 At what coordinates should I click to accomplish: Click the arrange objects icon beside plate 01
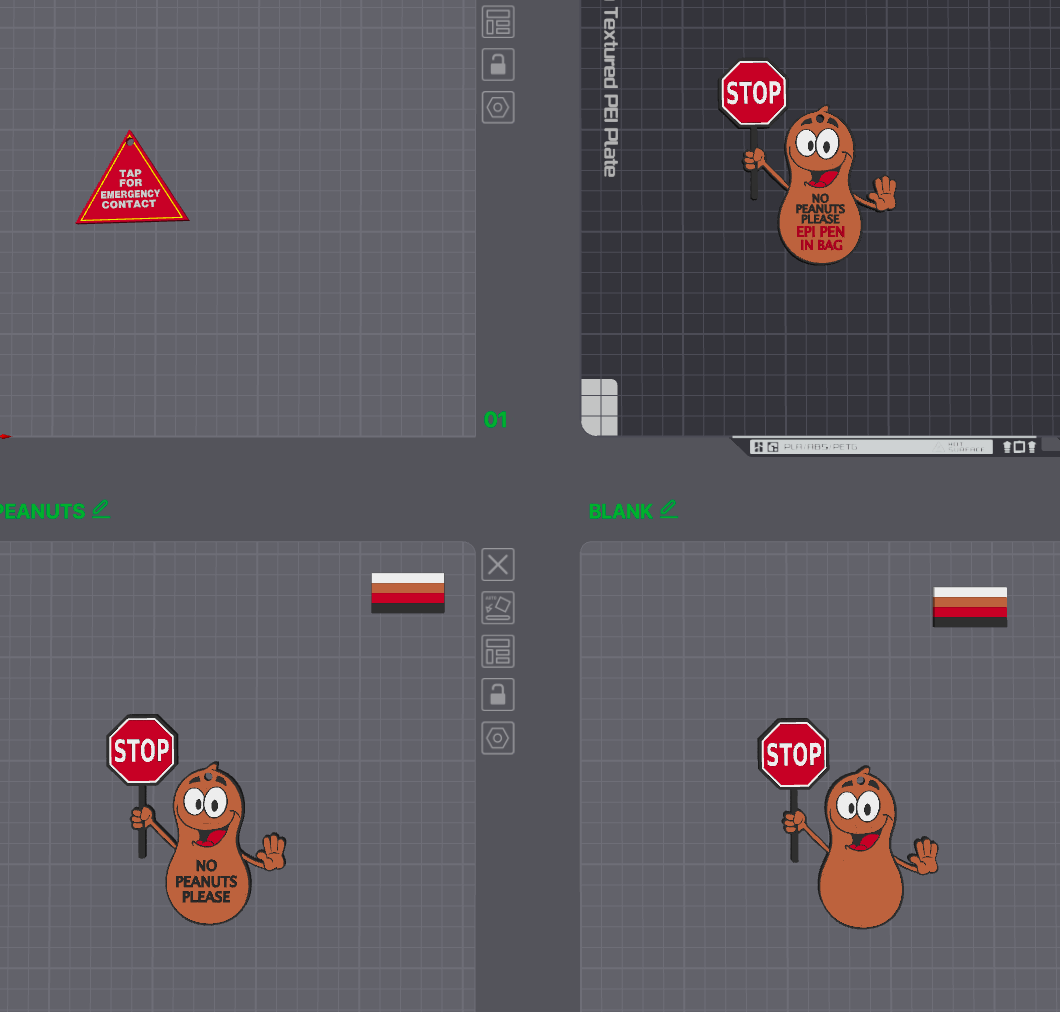point(498,22)
